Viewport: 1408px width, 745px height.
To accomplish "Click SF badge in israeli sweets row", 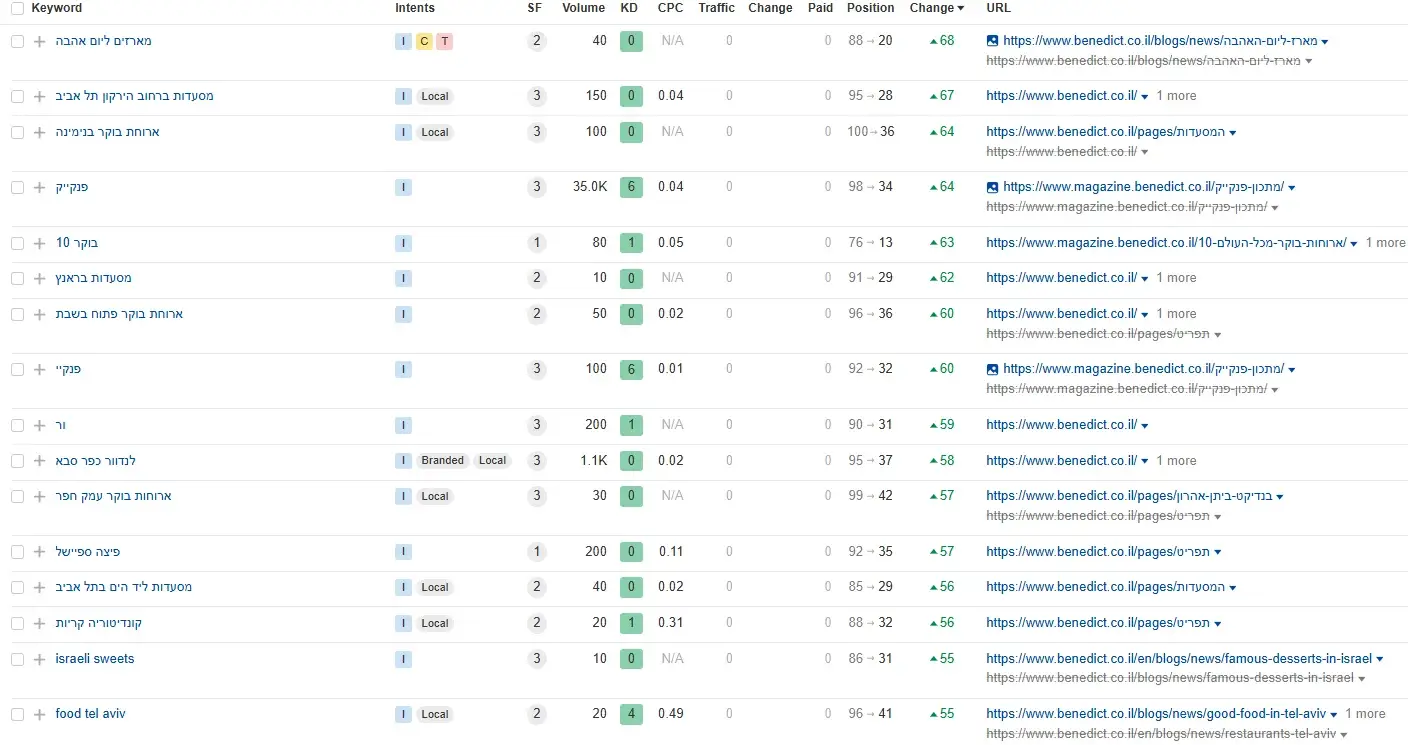I will [537, 659].
